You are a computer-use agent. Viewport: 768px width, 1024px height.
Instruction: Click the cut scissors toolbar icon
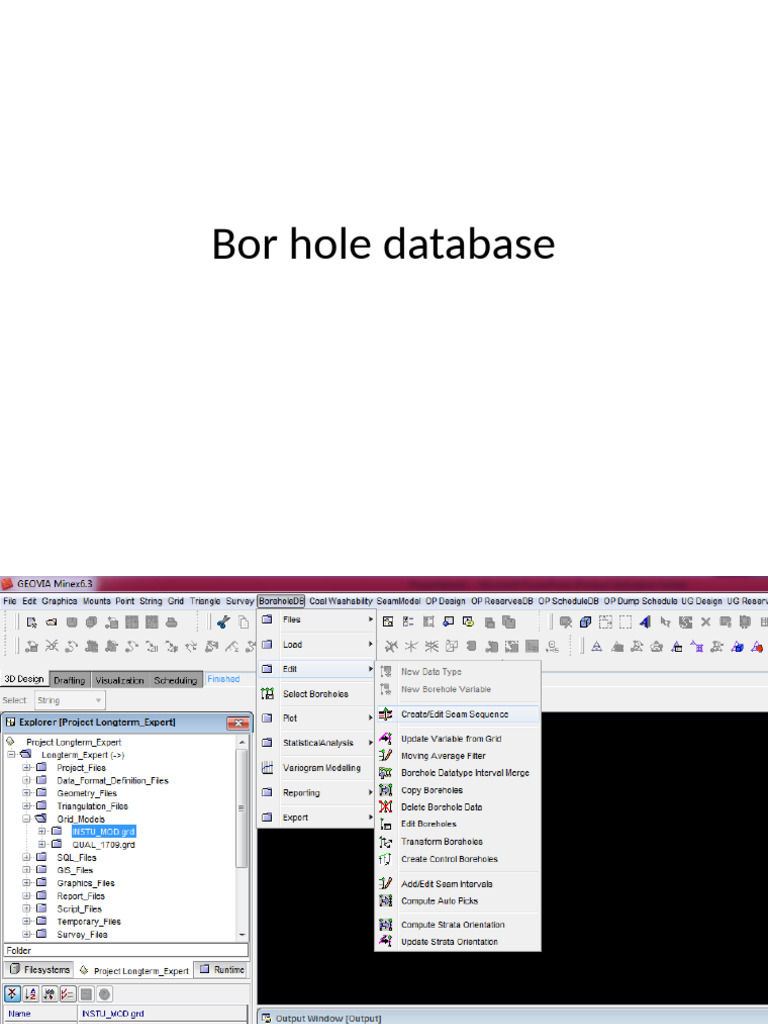(x=223, y=622)
